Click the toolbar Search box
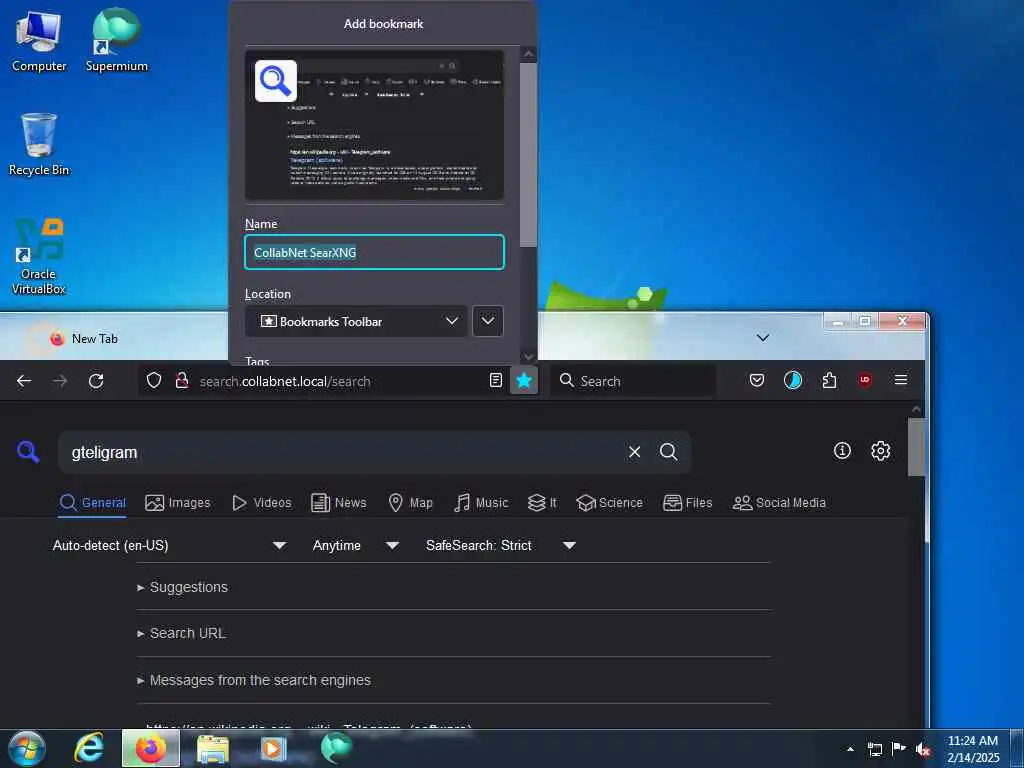Screen dimensions: 1024x768 point(633,381)
